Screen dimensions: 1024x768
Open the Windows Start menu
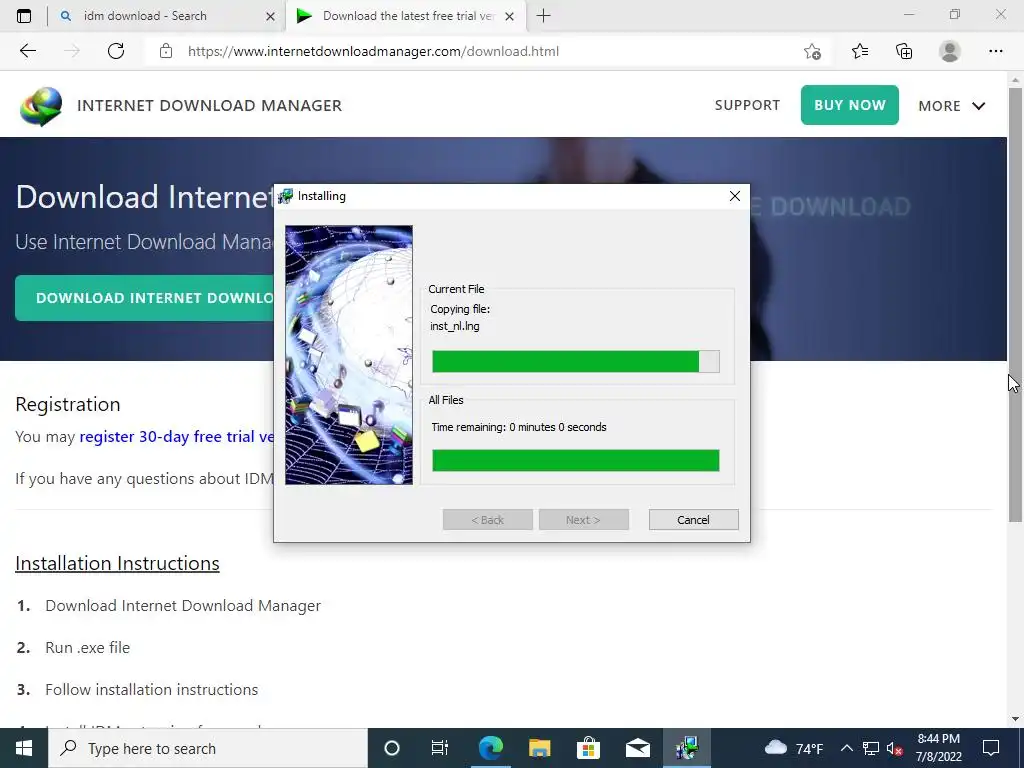point(24,748)
